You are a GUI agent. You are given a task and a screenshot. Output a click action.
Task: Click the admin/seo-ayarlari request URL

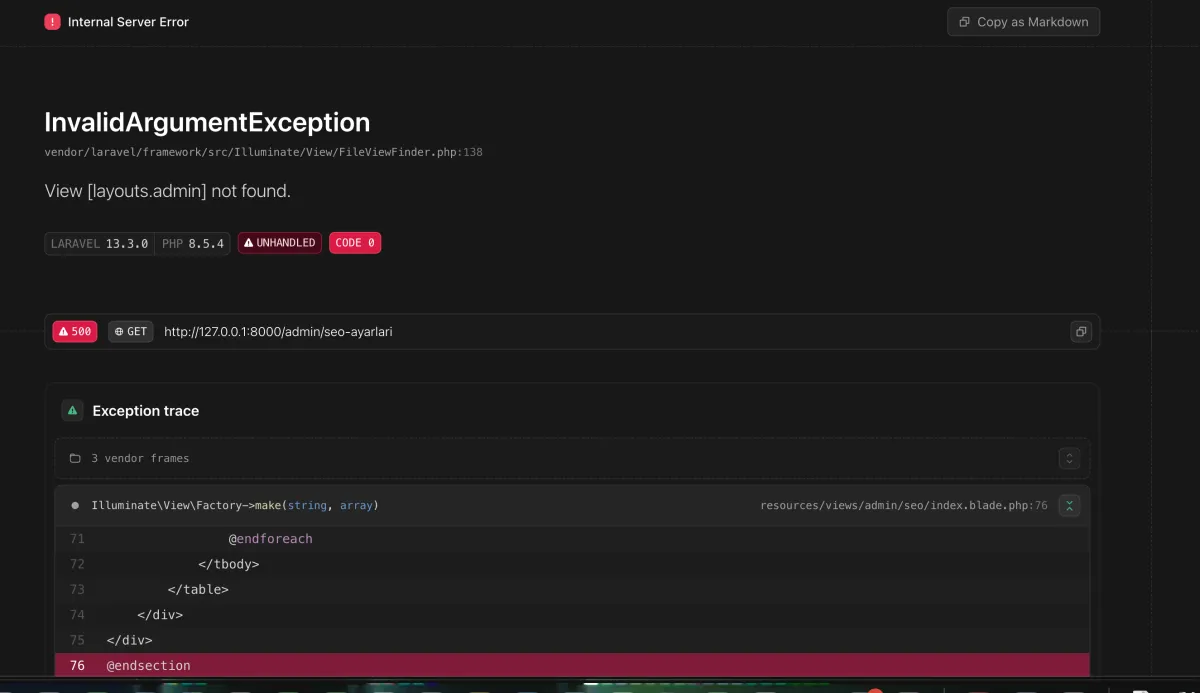[278, 332]
